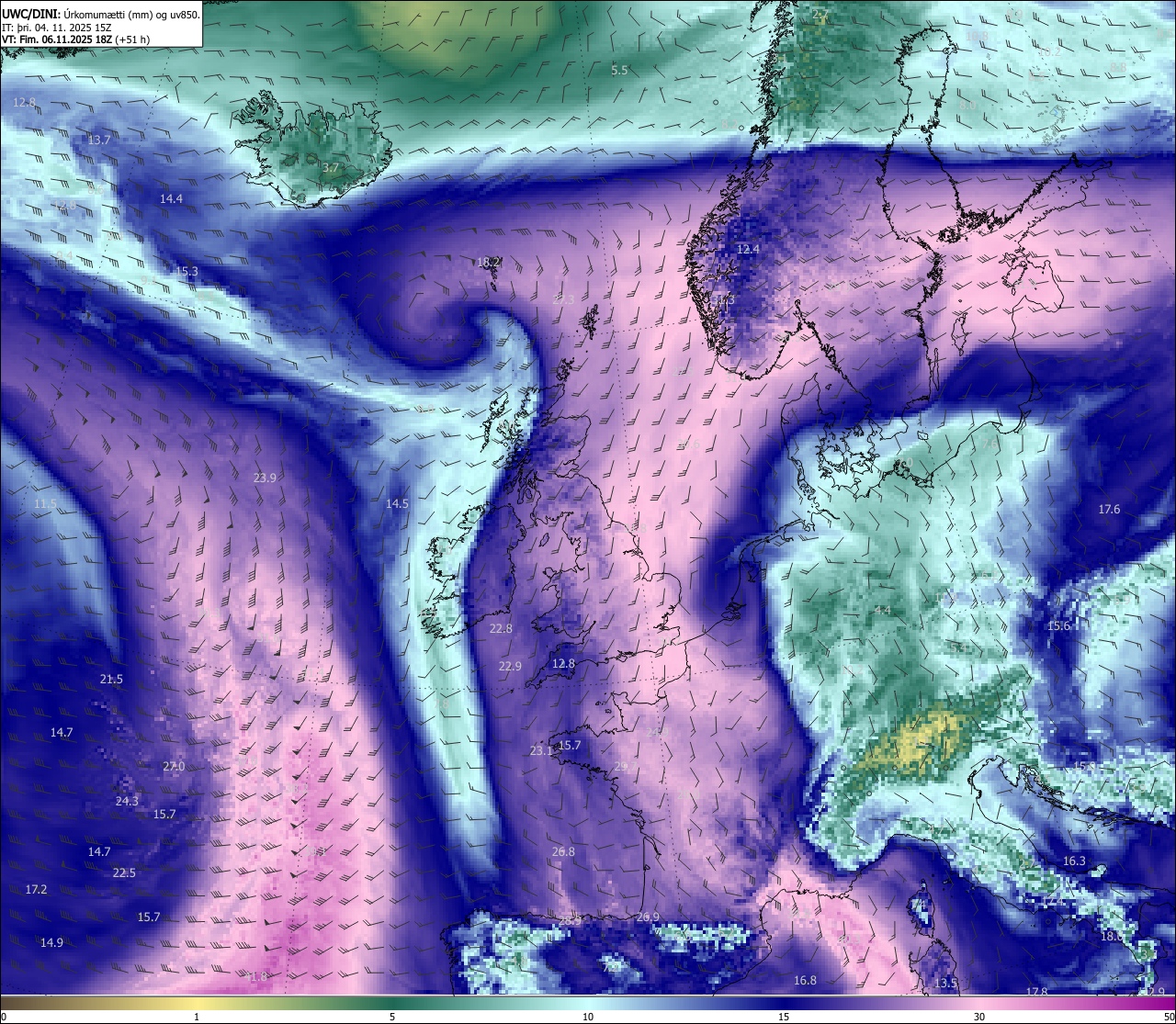The width and height of the screenshot is (1176, 1024).
Task: Pick the yellow section of the color scale
Action: pyautogui.click(x=197, y=1002)
